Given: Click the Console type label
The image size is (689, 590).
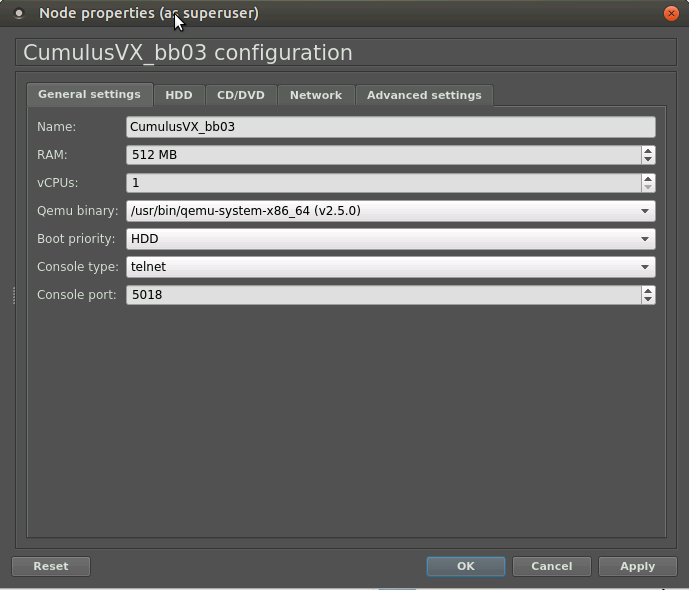Looking at the screenshot, I should (78, 267).
